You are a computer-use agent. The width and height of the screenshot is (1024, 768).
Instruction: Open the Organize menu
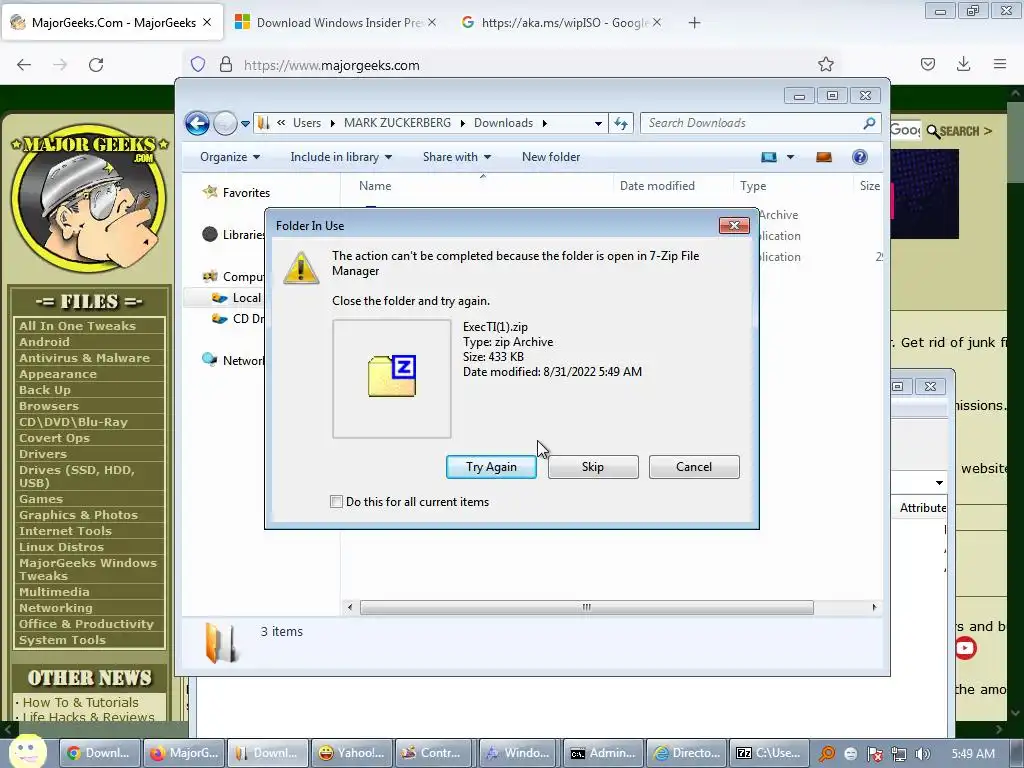pos(230,157)
